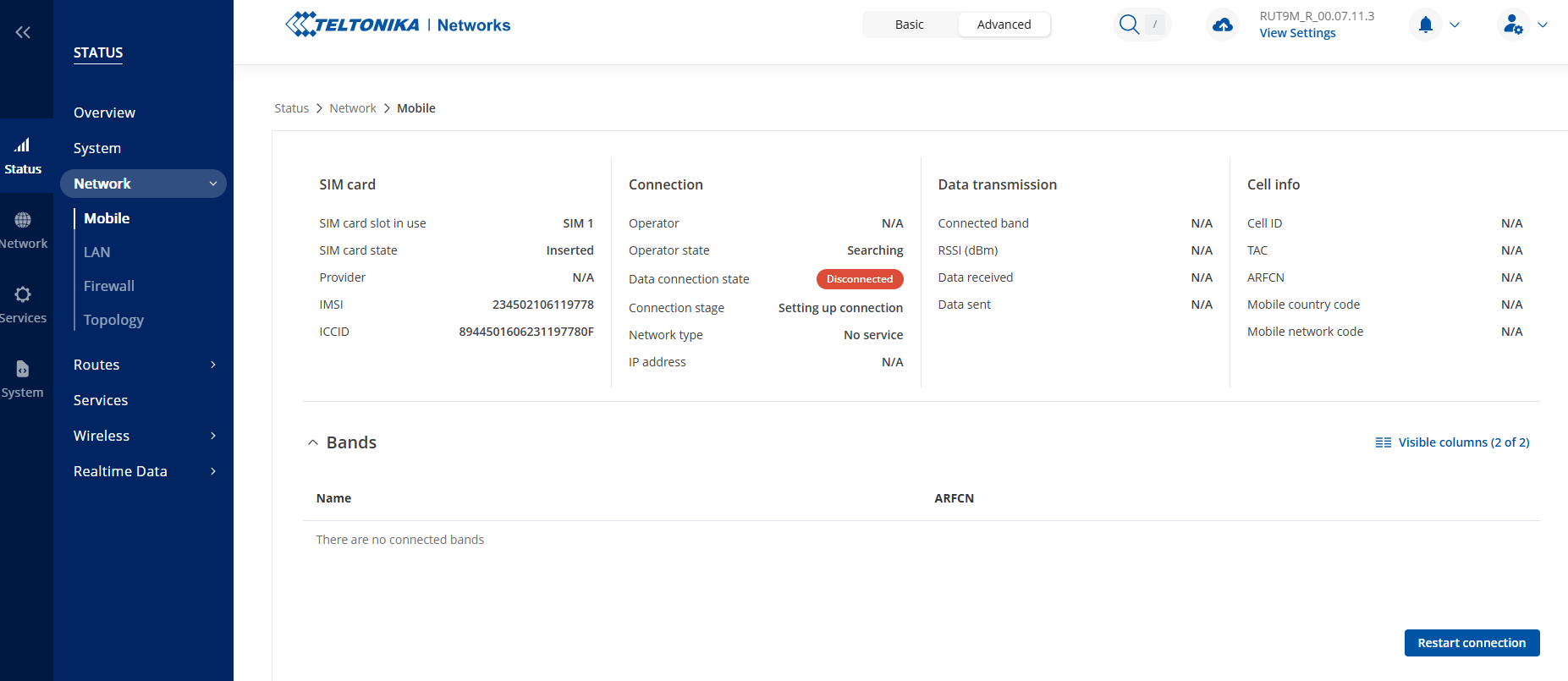
Task: Open the Services gear icon in rail
Action: 23,294
